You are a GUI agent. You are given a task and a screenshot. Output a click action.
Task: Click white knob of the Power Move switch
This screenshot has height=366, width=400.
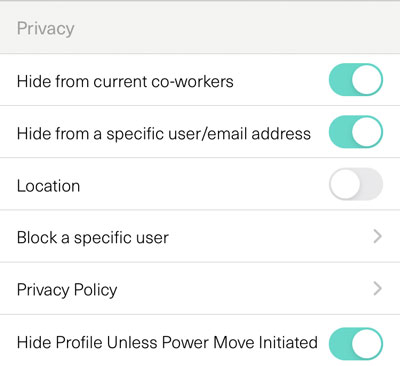coord(367,344)
